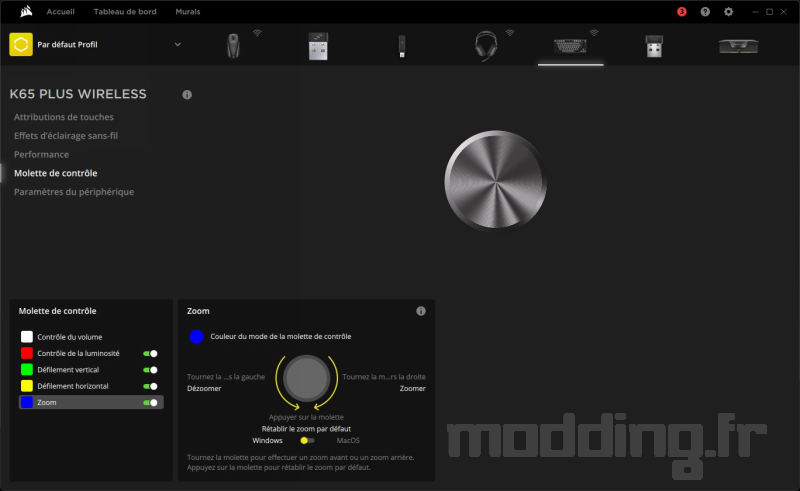Select the RAM memory module device icon

tap(738, 46)
